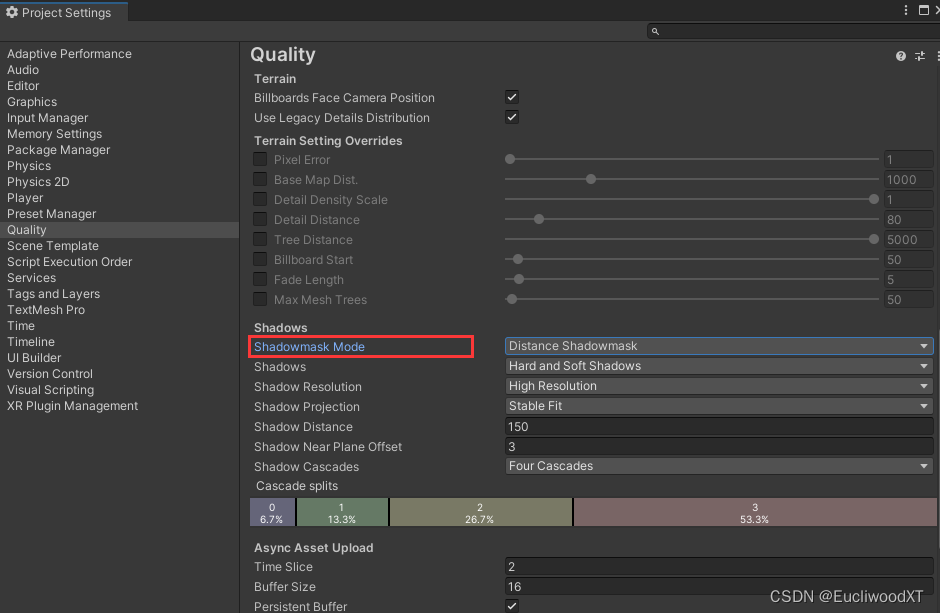This screenshot has height=613, width=940.
Task: Open Version Control settings
Action: pyautogui.click(x=50, y=374)
